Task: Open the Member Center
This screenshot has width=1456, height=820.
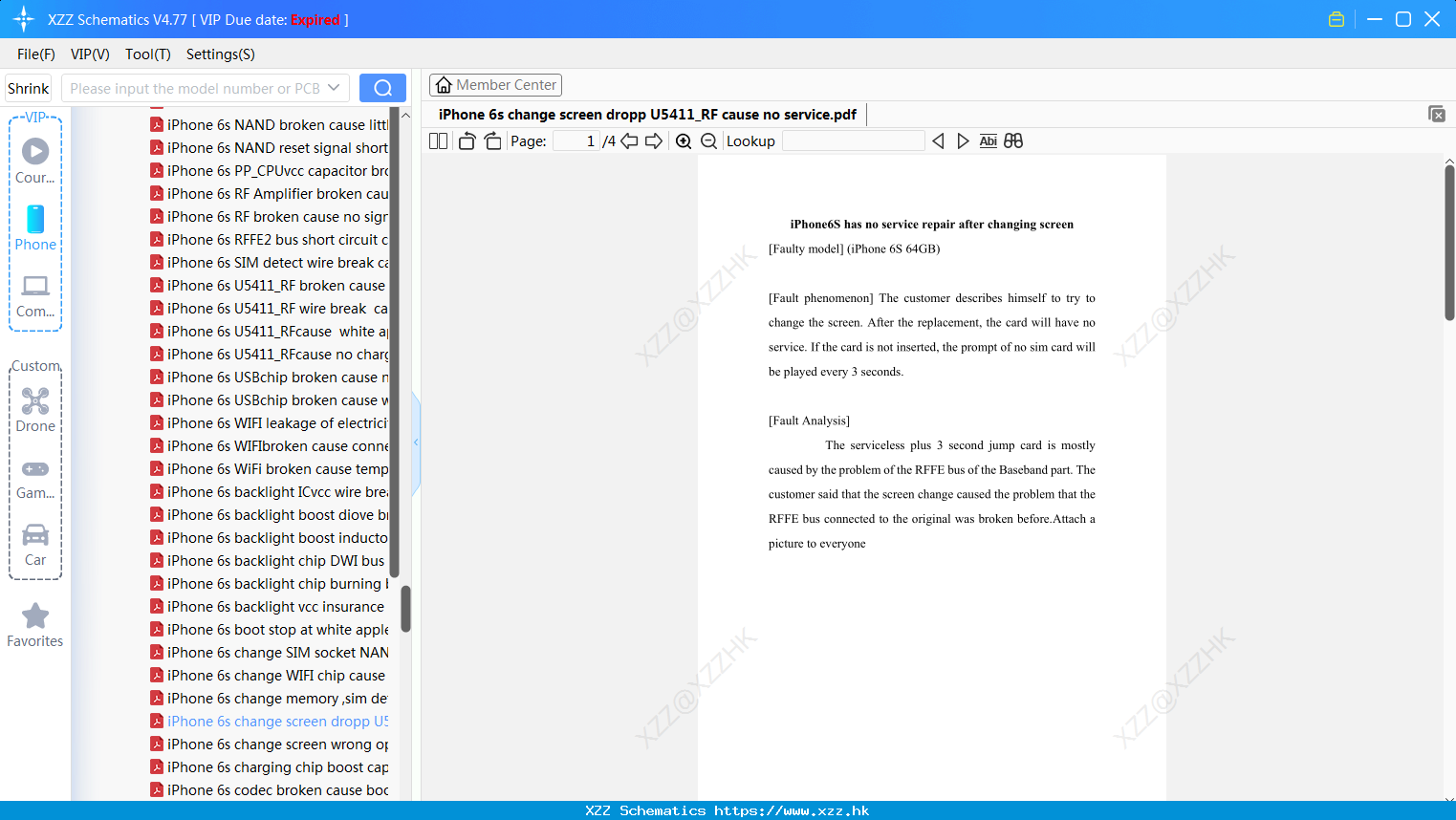Action: click(495, 85)
